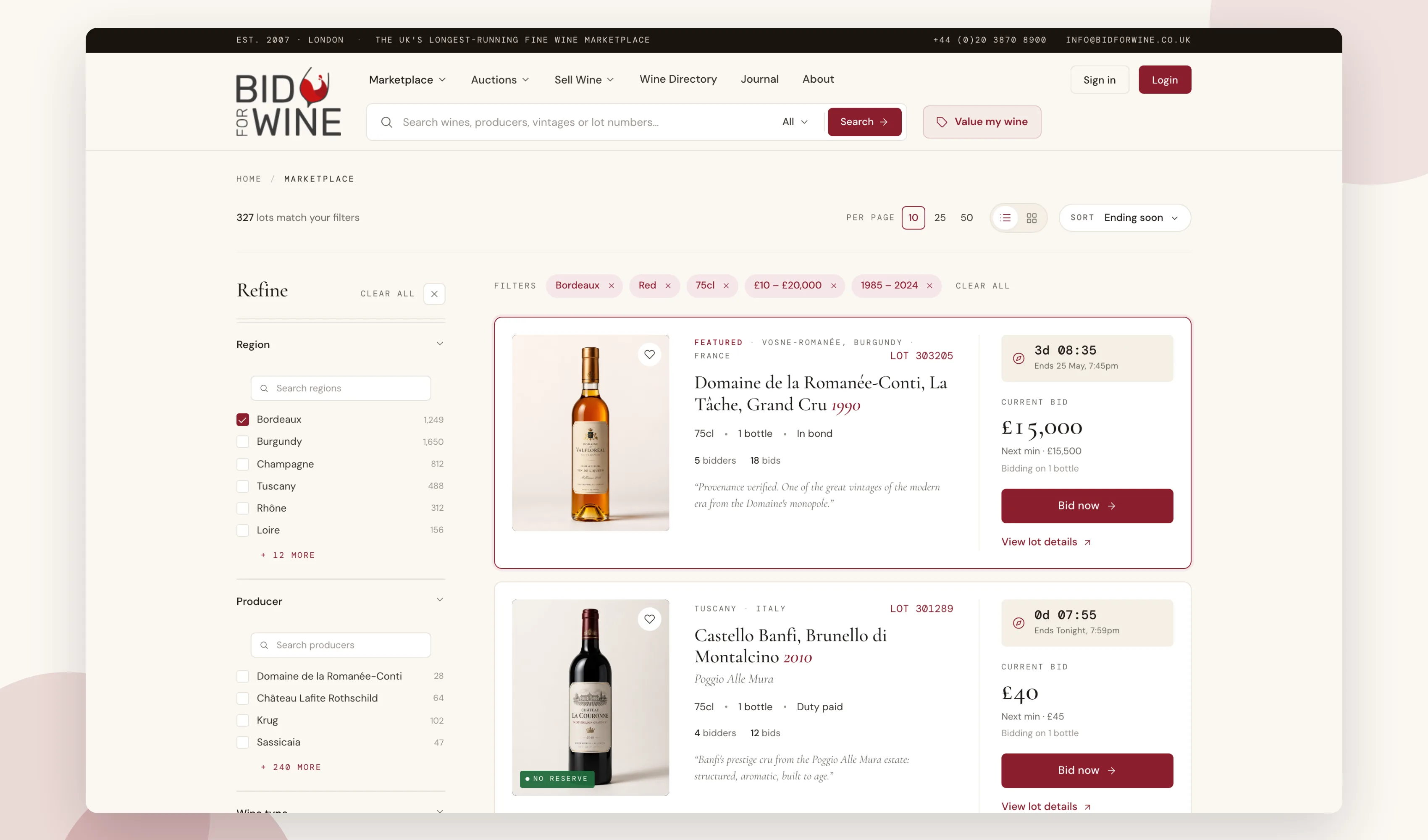This screenshot has width=1428, height=840.
Task: Collapse the Region filter section
Action: pos(440,344)
